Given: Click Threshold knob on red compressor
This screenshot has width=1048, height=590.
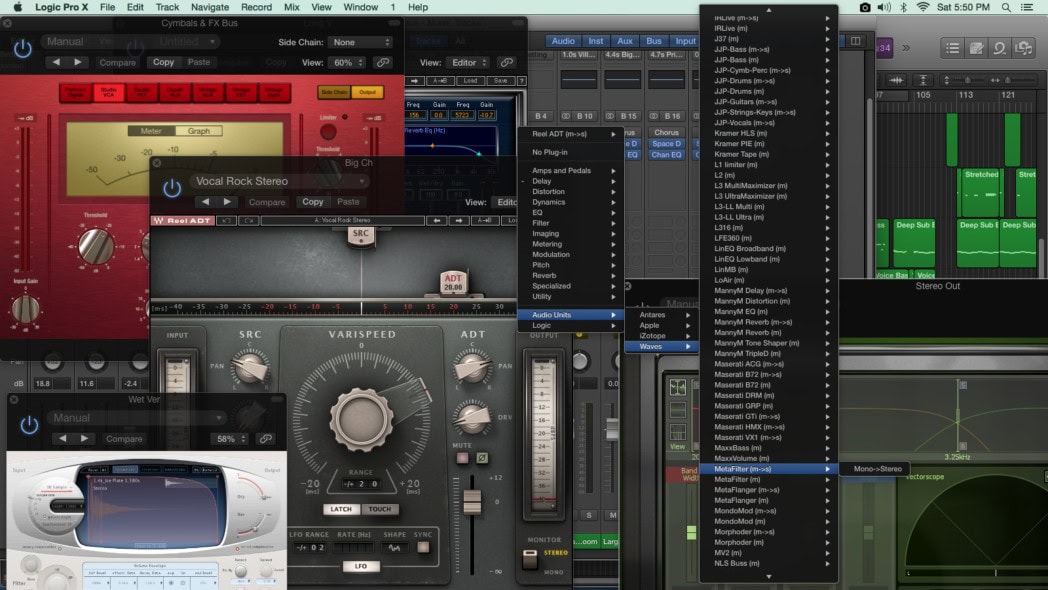Looking at the screenshot, I should [x=96, y=245].
